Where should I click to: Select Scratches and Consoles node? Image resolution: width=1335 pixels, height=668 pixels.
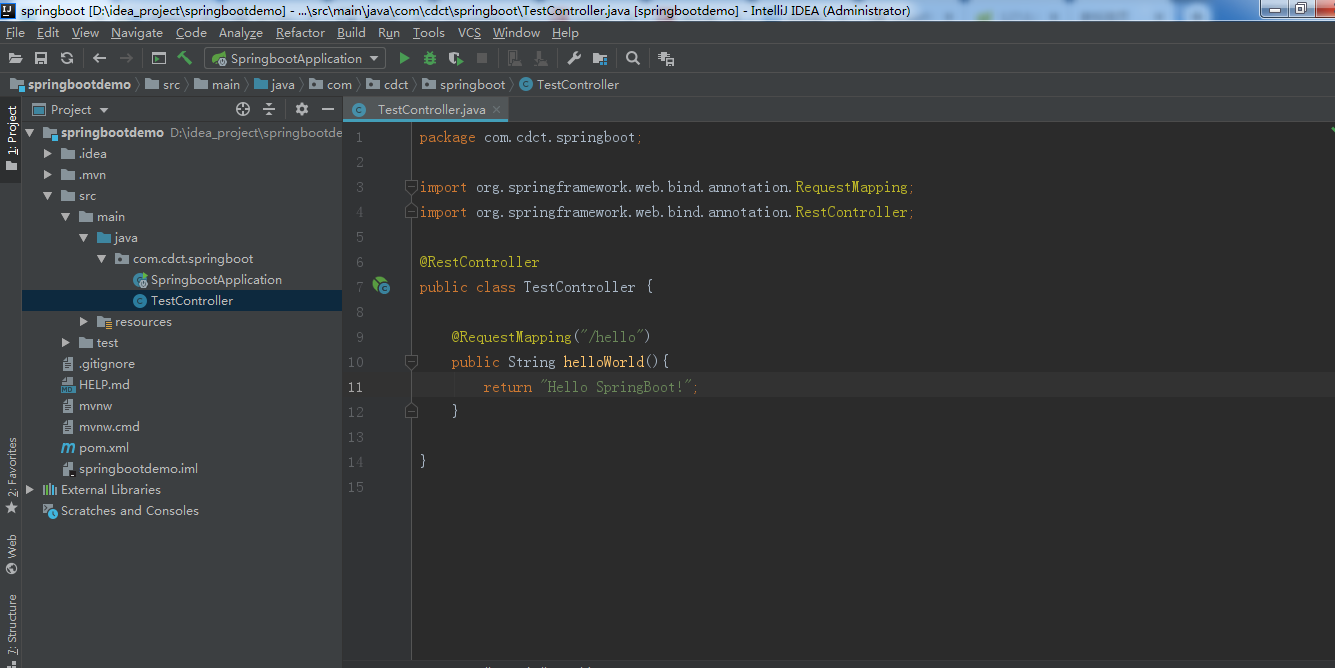129,511
